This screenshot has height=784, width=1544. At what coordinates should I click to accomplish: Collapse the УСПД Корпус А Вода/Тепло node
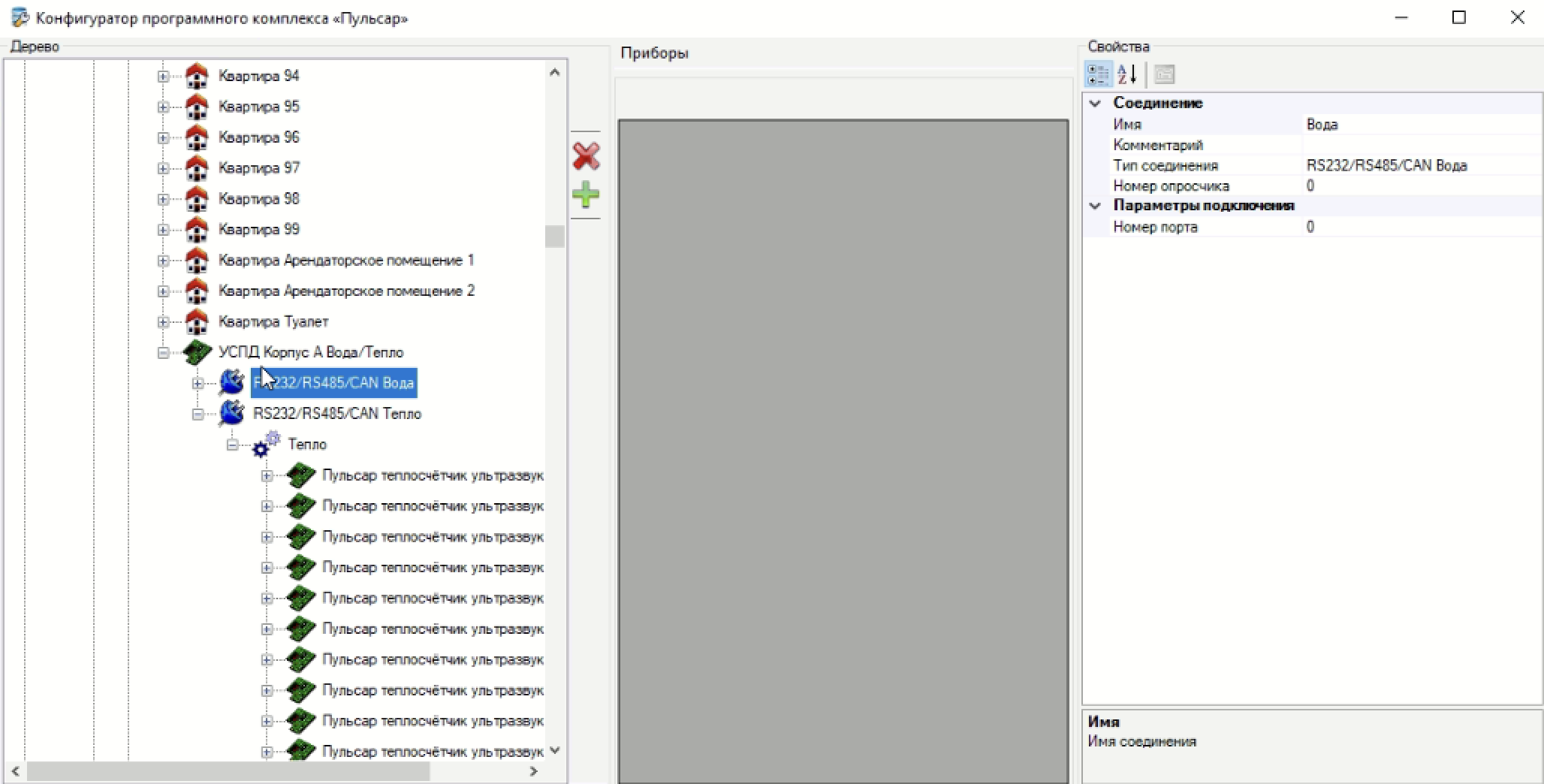[x=163, y=353]
